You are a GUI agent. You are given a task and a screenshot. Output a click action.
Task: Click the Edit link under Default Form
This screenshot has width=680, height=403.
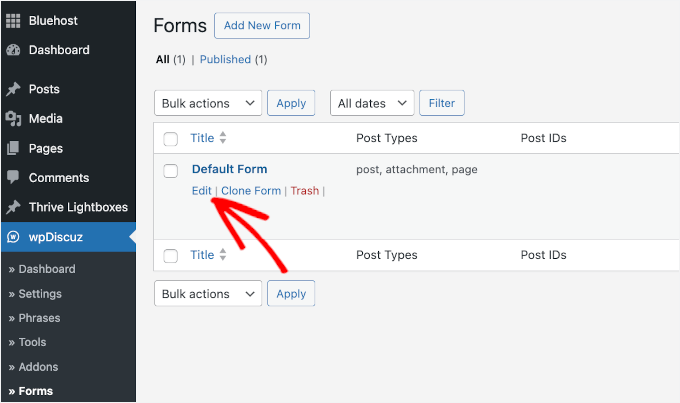201,191
